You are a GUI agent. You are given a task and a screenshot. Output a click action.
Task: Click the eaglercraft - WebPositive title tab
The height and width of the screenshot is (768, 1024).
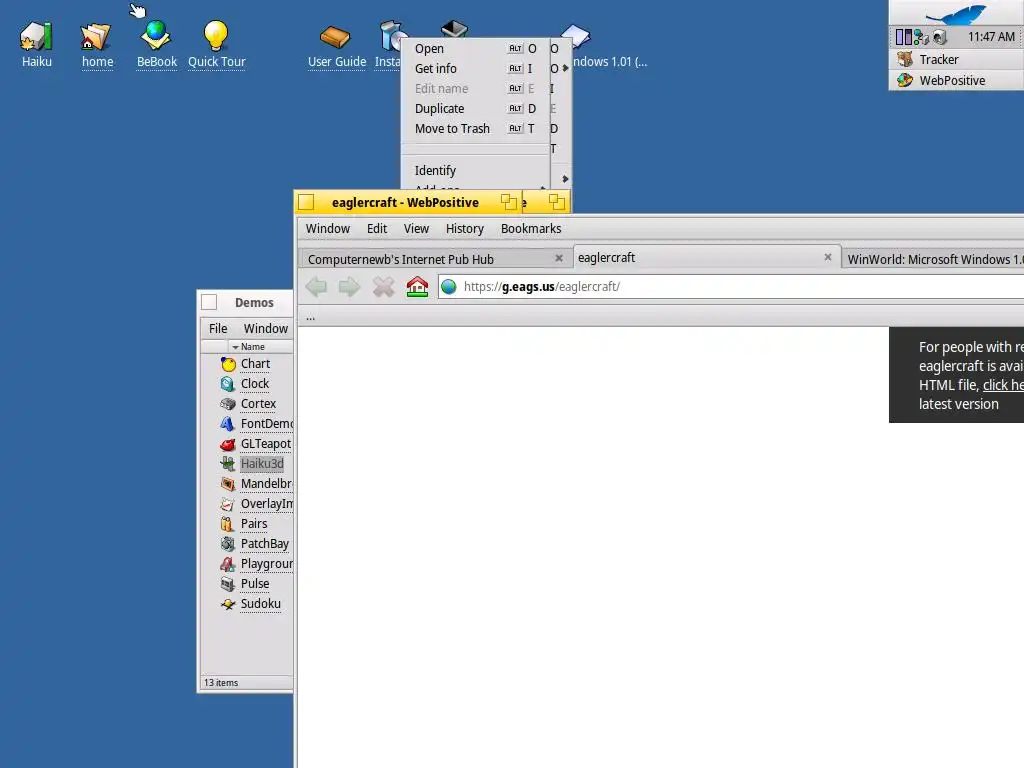[405, 202]
